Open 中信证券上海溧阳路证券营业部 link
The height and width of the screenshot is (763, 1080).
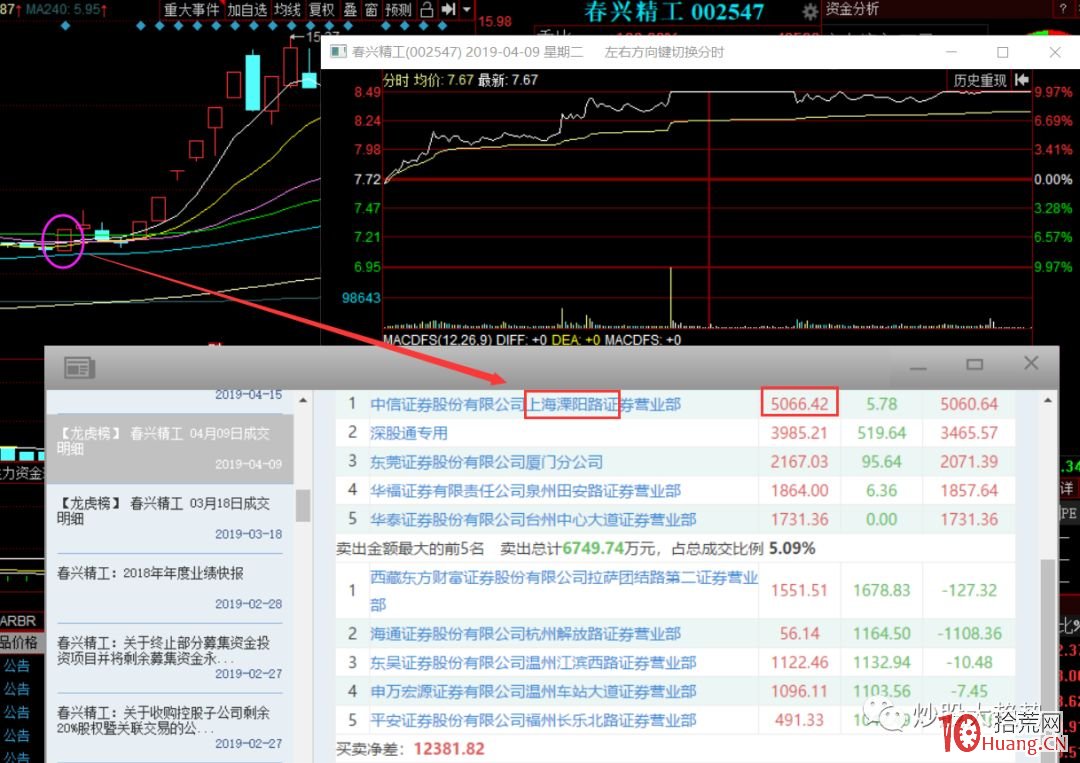526,404
